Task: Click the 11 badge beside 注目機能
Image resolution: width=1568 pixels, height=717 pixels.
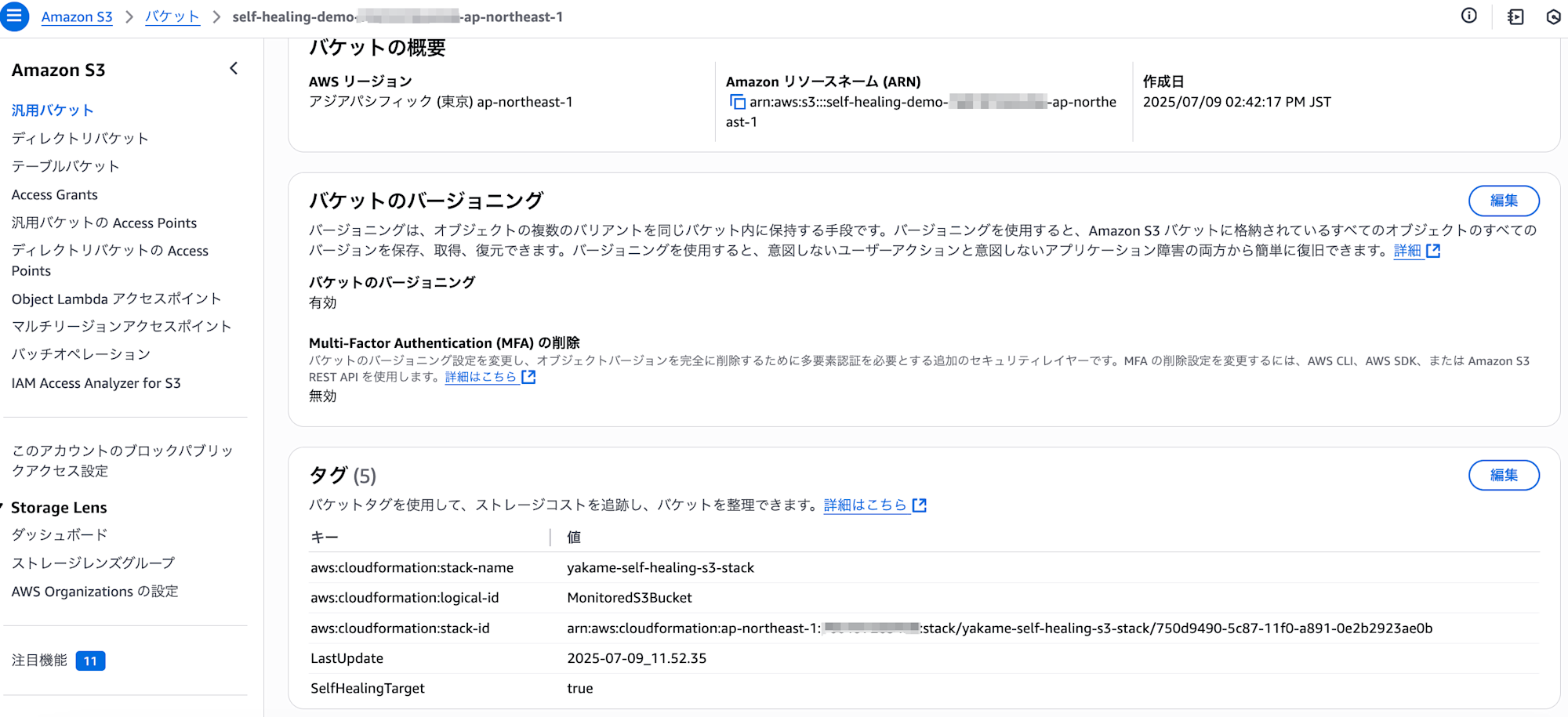Action: (x=90, y=661)
